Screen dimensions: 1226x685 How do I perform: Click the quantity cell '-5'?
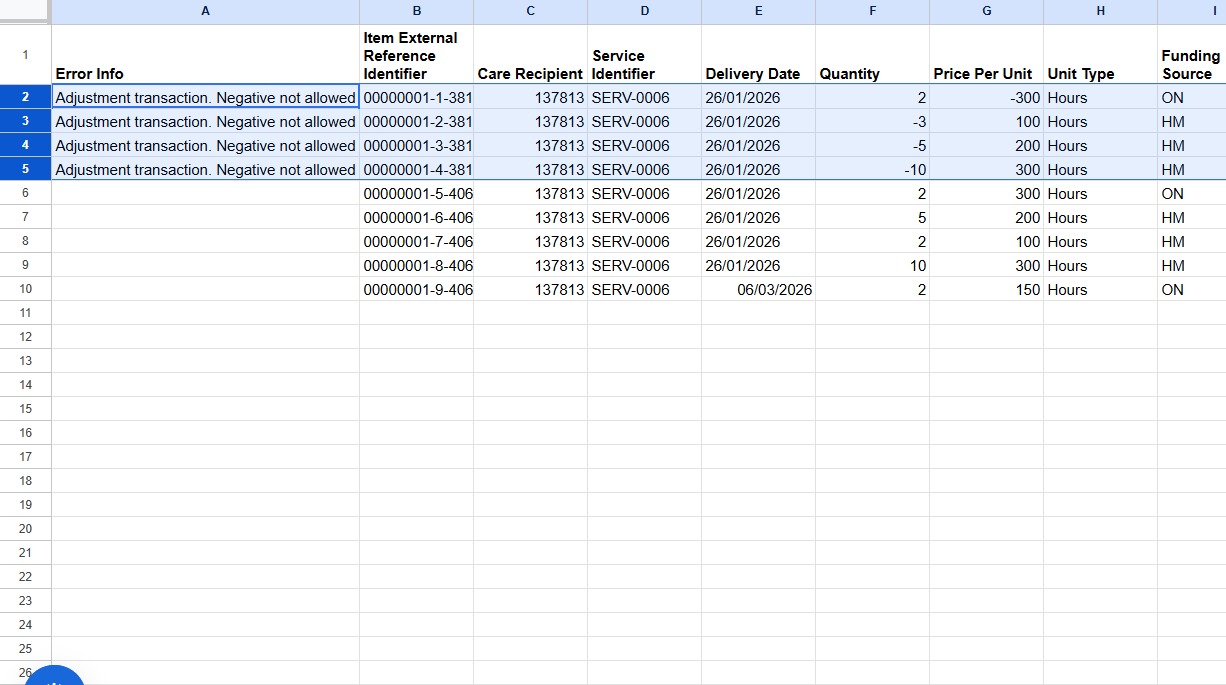pyautogui.click(x=872, y=146)
